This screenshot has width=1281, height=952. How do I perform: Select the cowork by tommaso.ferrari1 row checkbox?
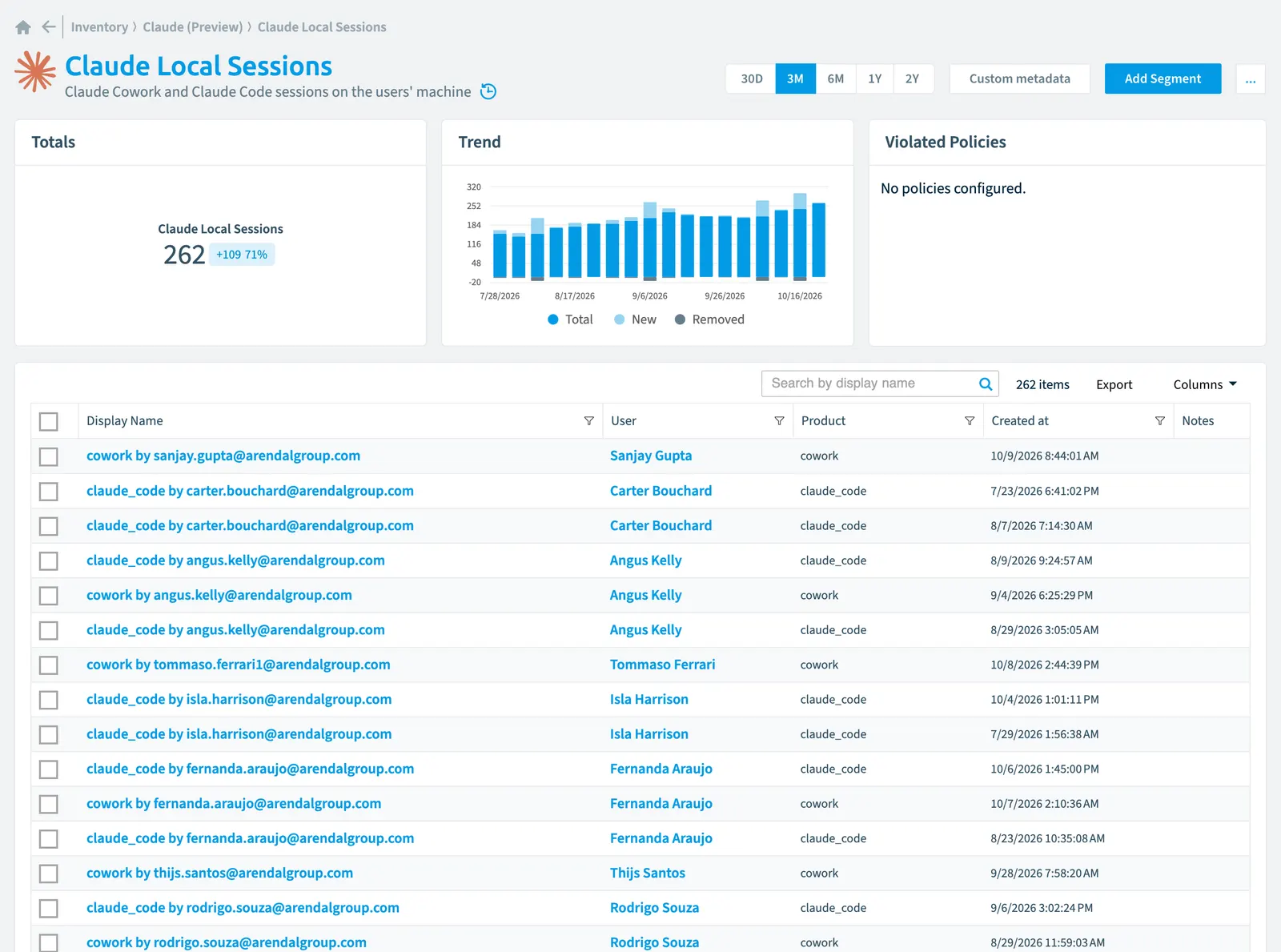pos(49,665)
